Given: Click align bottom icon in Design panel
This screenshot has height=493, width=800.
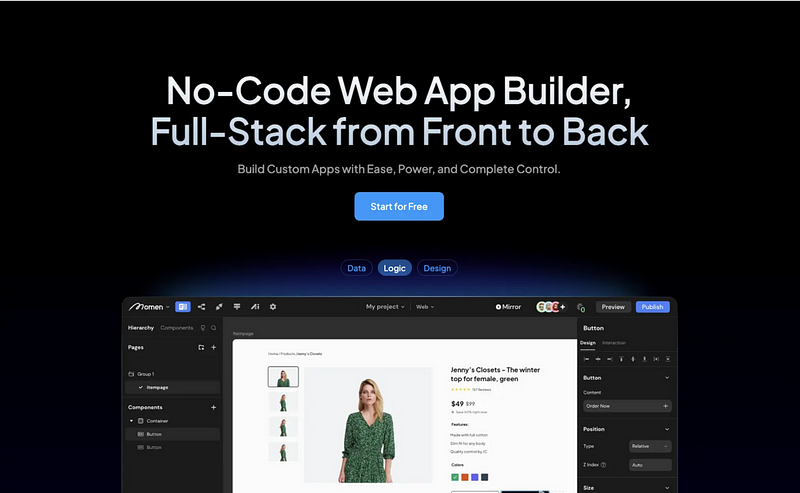Looking at the screenshot, I should [644, 359].
